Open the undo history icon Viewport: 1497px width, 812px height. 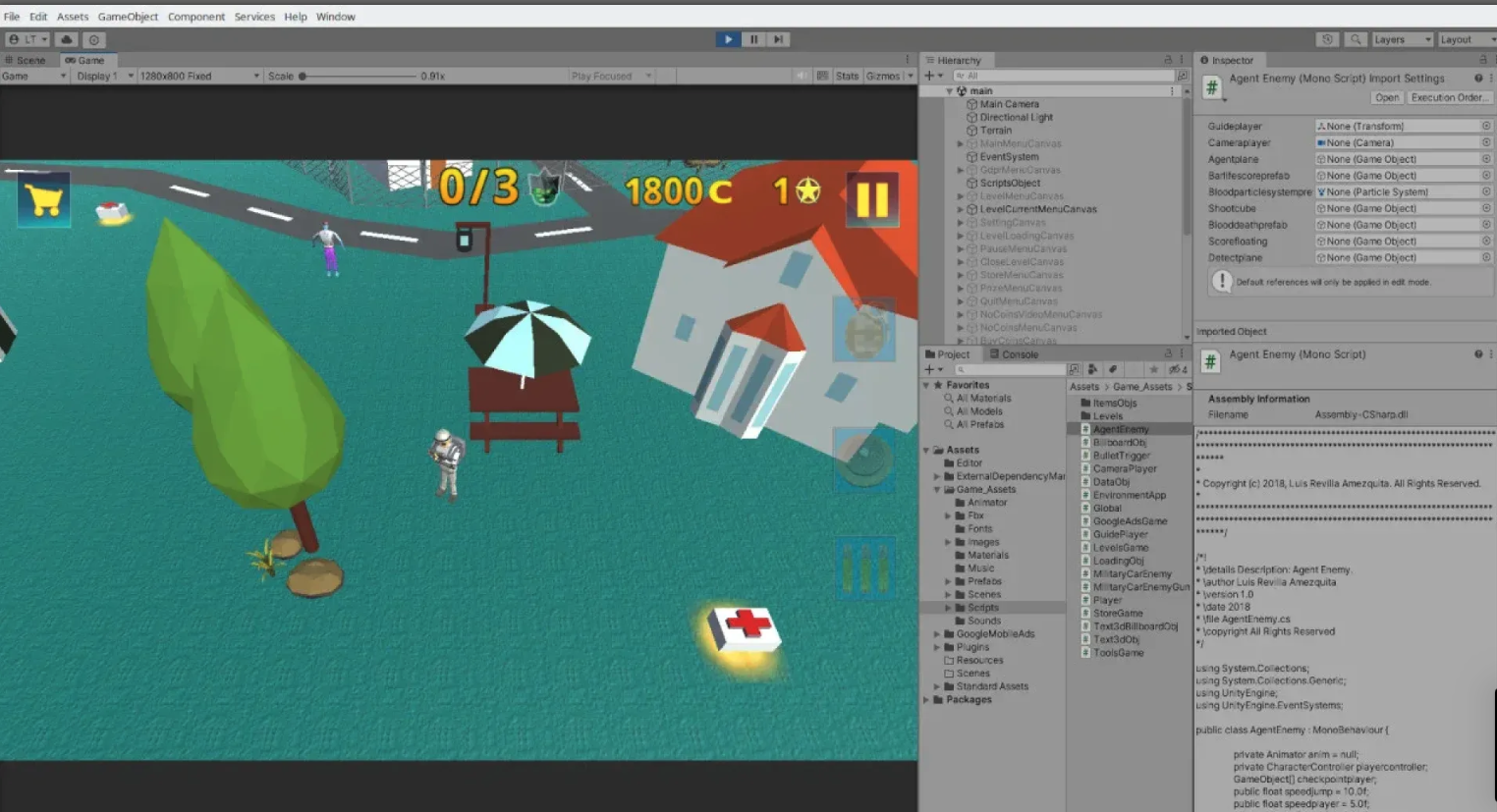coord(1327,39)
